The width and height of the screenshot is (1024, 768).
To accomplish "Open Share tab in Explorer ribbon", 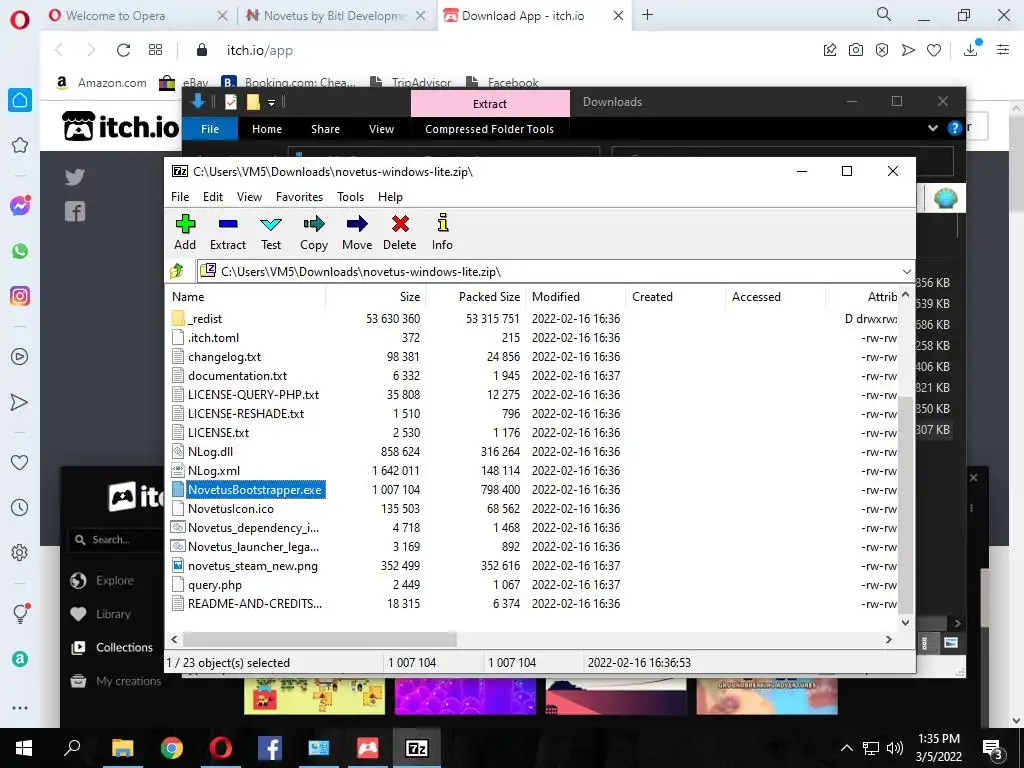I will pyautogui.click(x=325, y=129).
